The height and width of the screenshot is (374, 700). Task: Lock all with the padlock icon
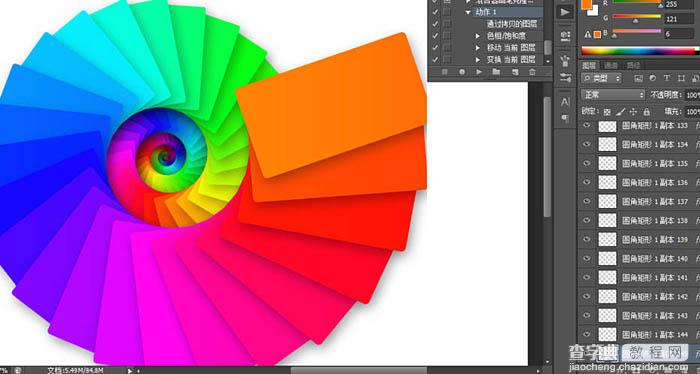pos(646,112)
